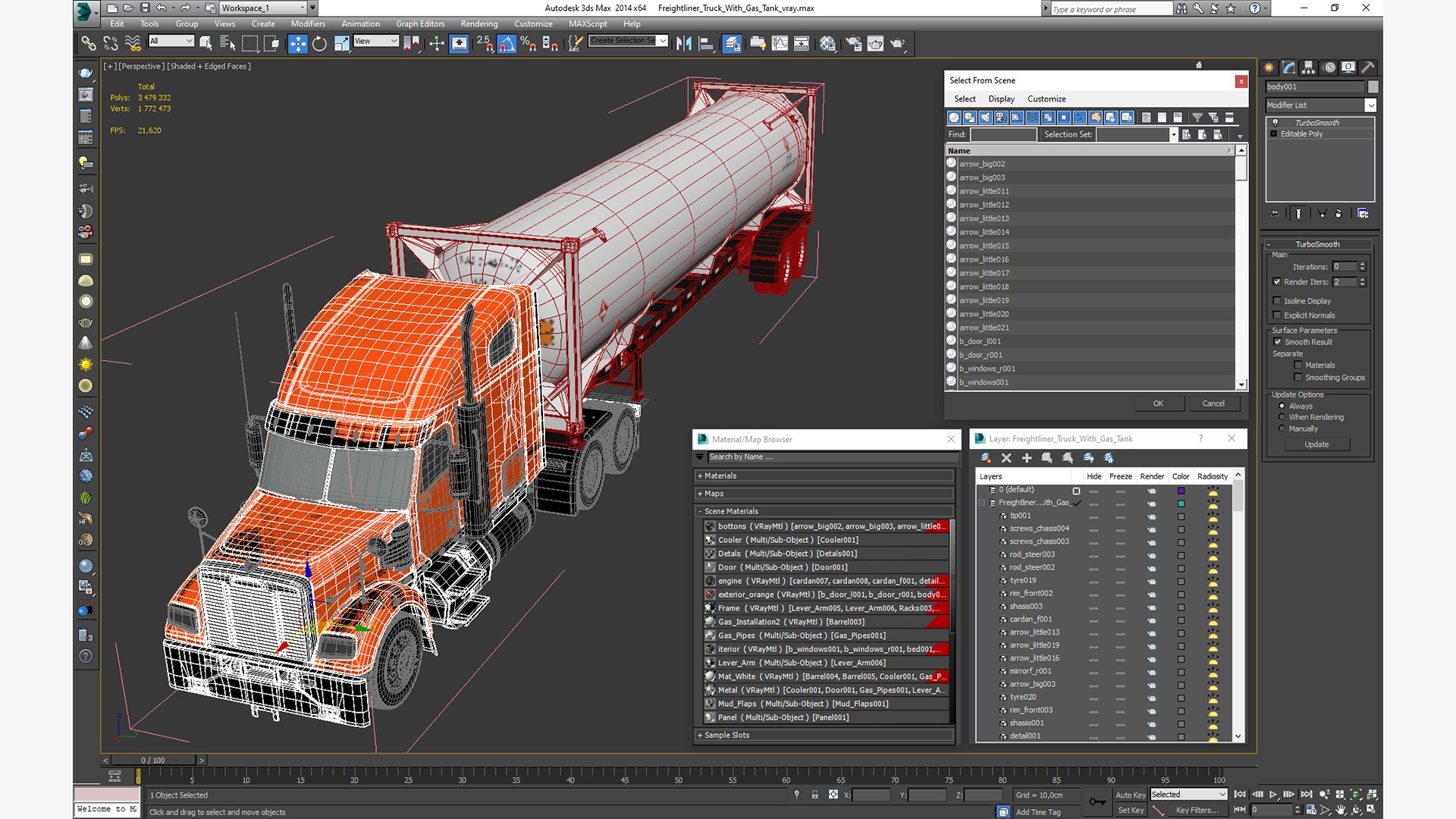Click Add Selected Objects plus icon in Layer dialog
1456x819 pixels.
click(1027, 458)
